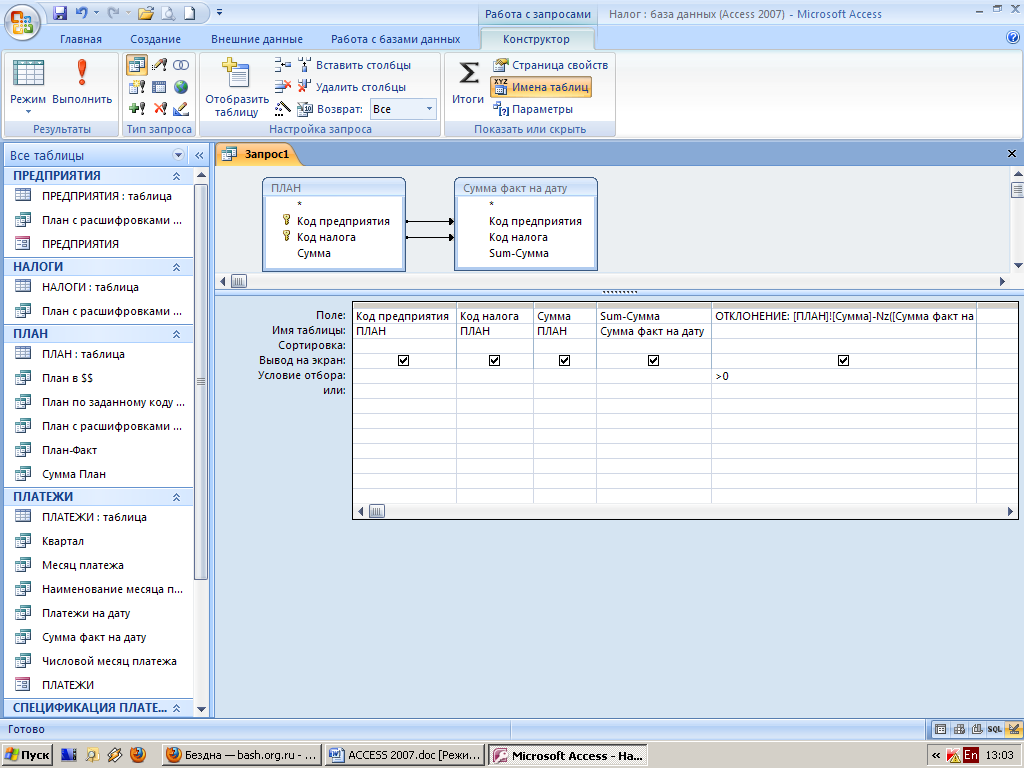Select the Select query type icon
Screen dimensions: 1024x768
[137, 65]
